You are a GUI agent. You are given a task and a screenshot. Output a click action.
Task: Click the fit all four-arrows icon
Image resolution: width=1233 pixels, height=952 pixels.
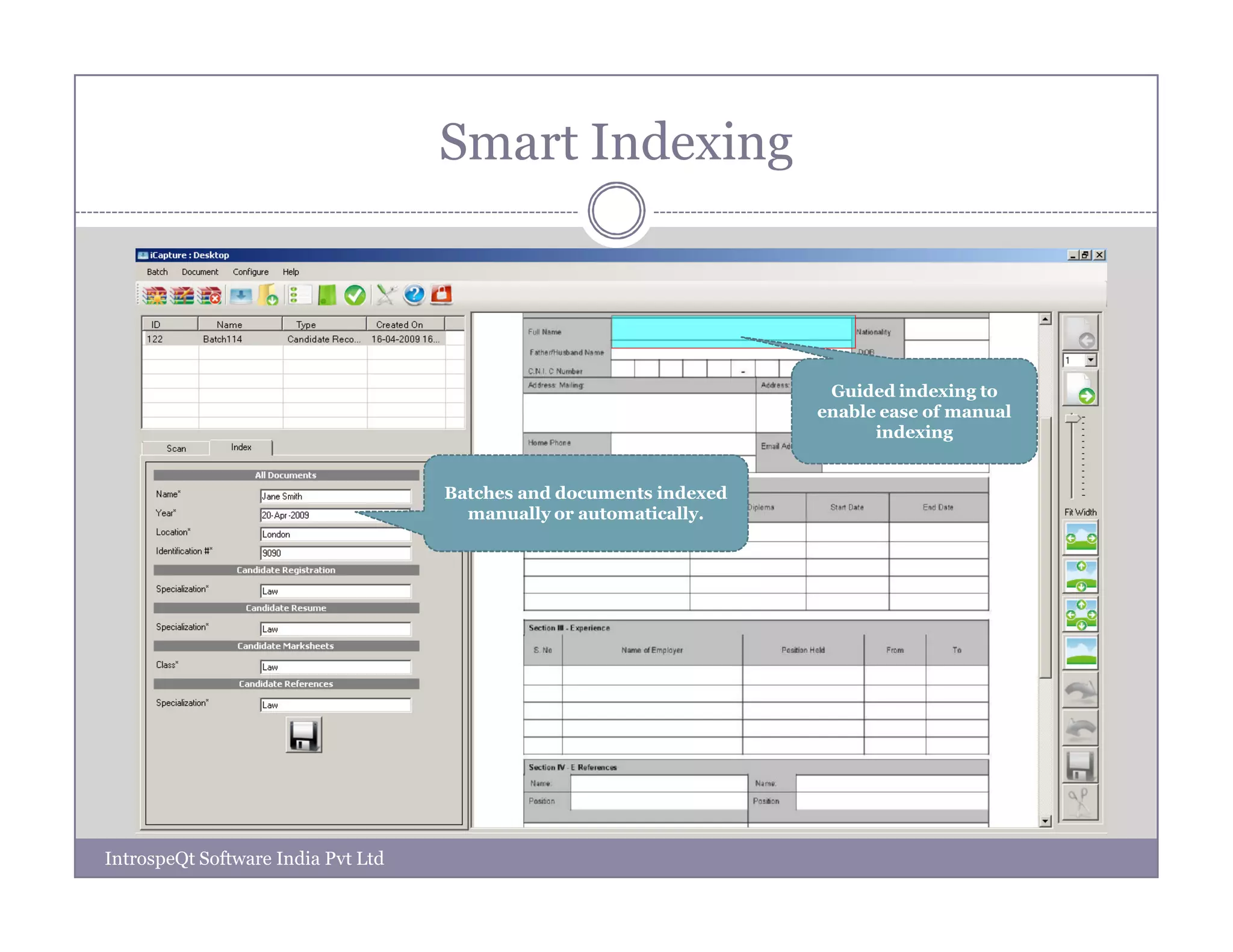1081,614
